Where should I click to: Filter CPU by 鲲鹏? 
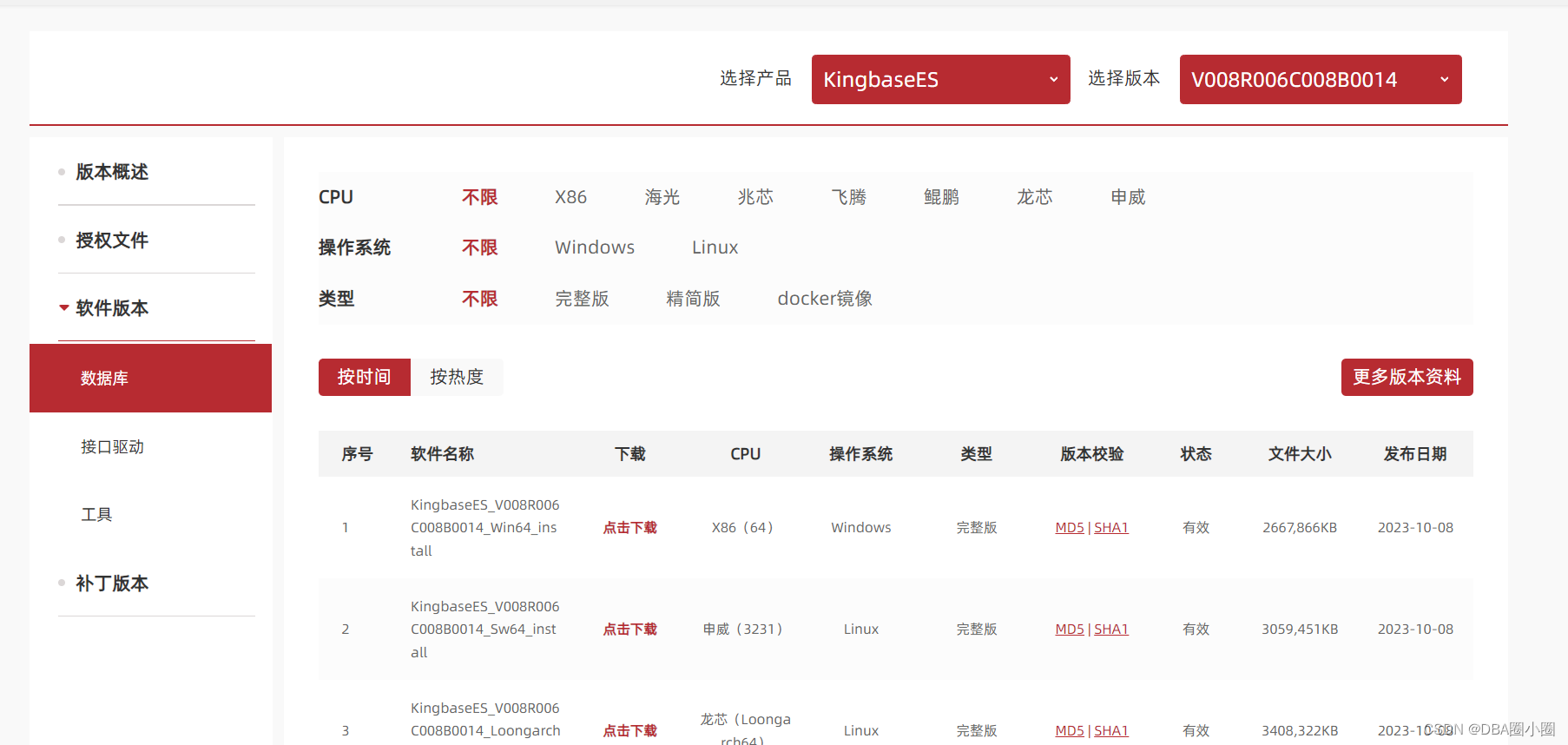coord(941,197)
